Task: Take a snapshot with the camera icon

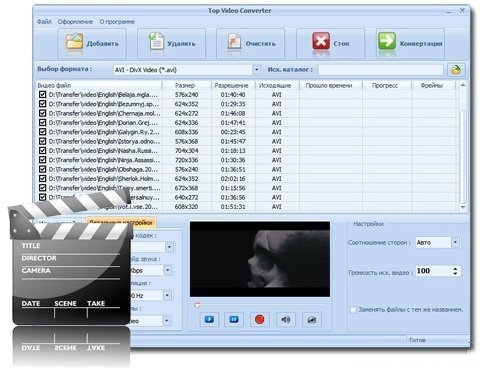Action: point(312,319)
